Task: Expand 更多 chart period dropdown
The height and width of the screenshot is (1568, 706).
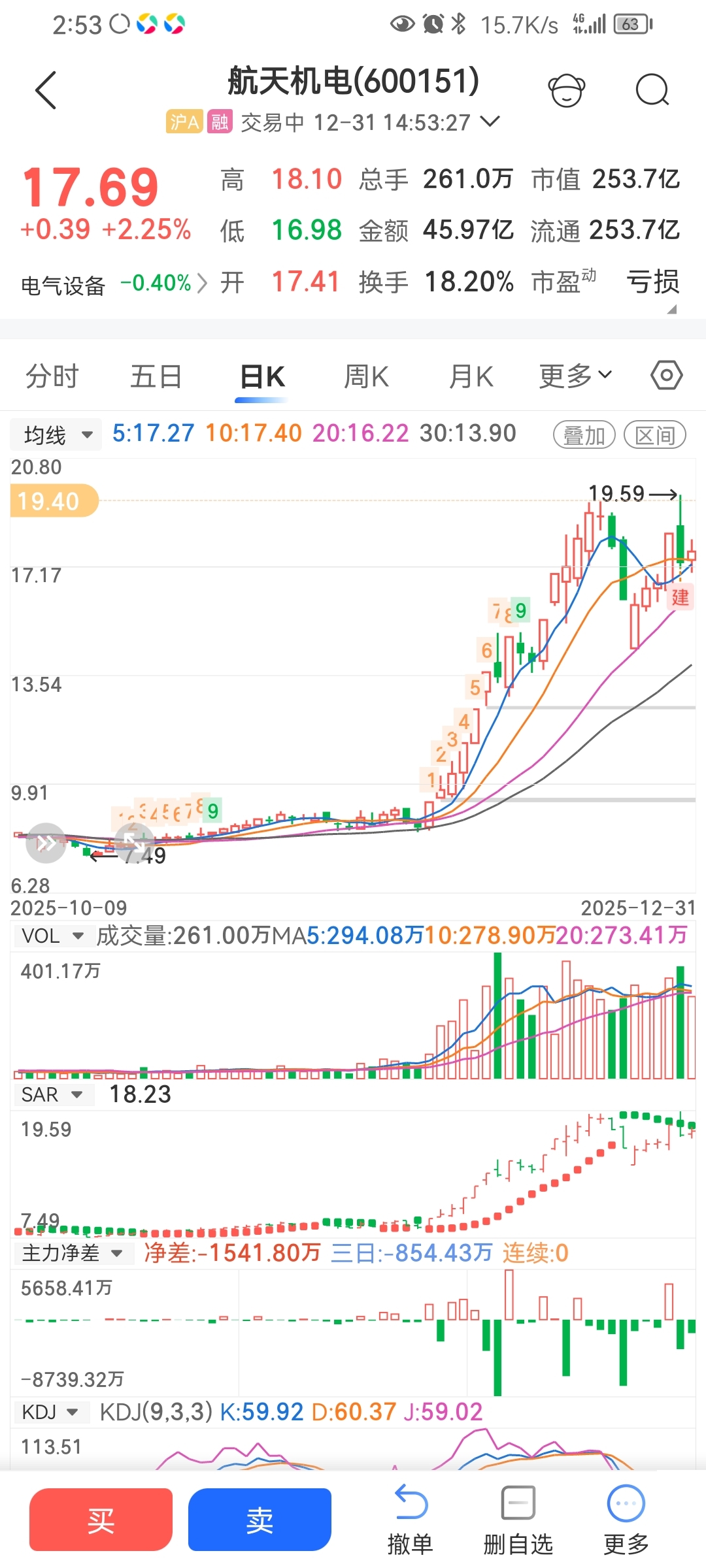Action: click(575, 376)
